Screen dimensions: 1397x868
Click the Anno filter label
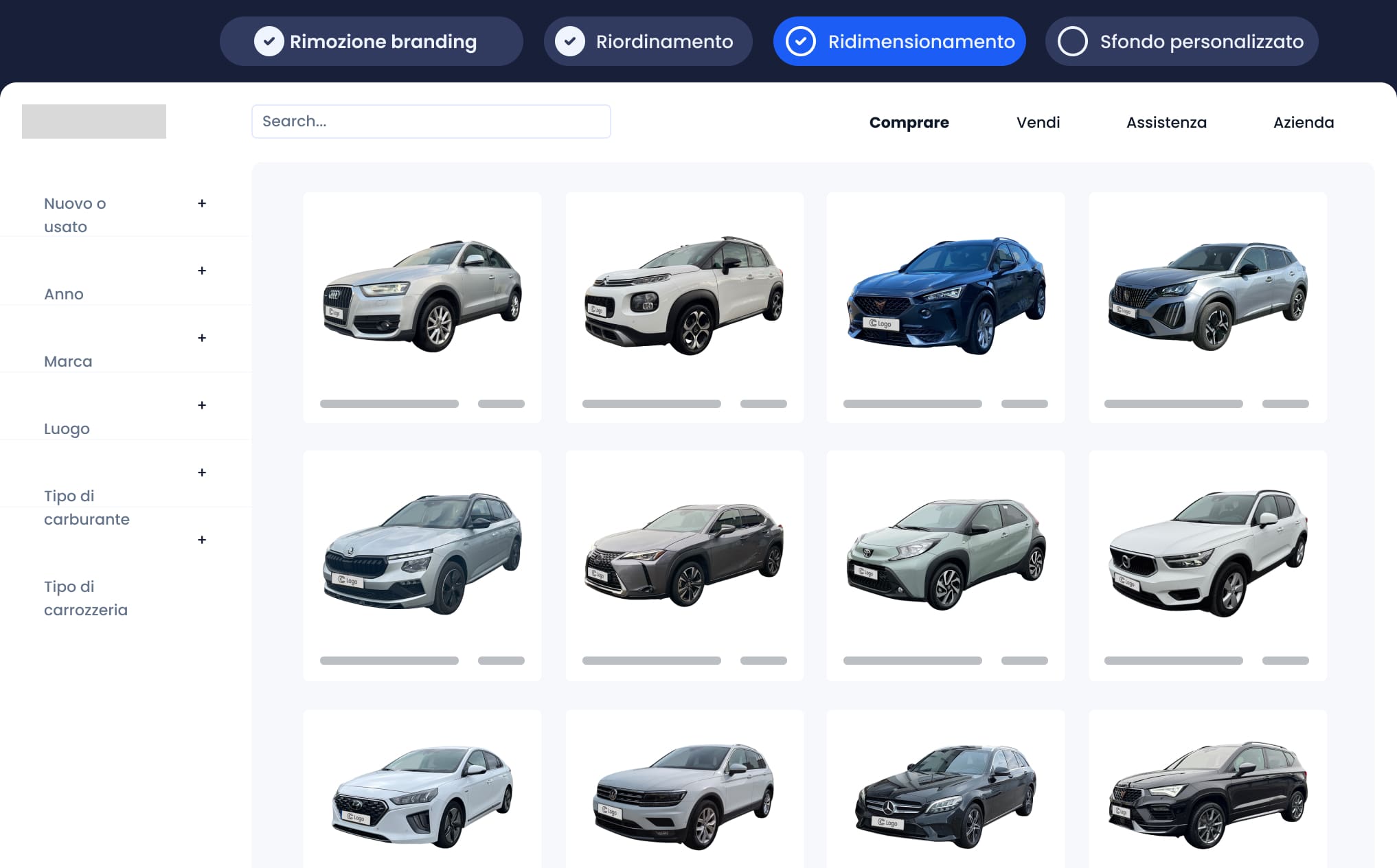coord(64,294)
